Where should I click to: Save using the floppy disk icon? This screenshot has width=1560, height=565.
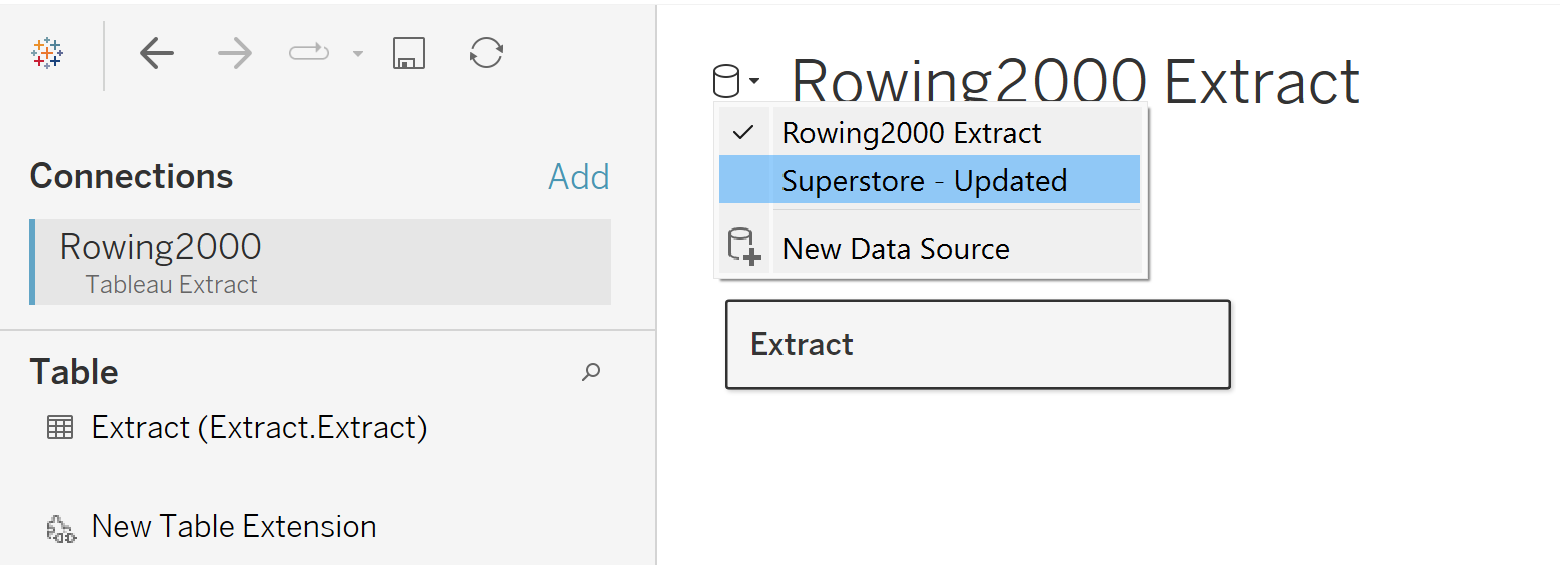click(x=409, y=53)
